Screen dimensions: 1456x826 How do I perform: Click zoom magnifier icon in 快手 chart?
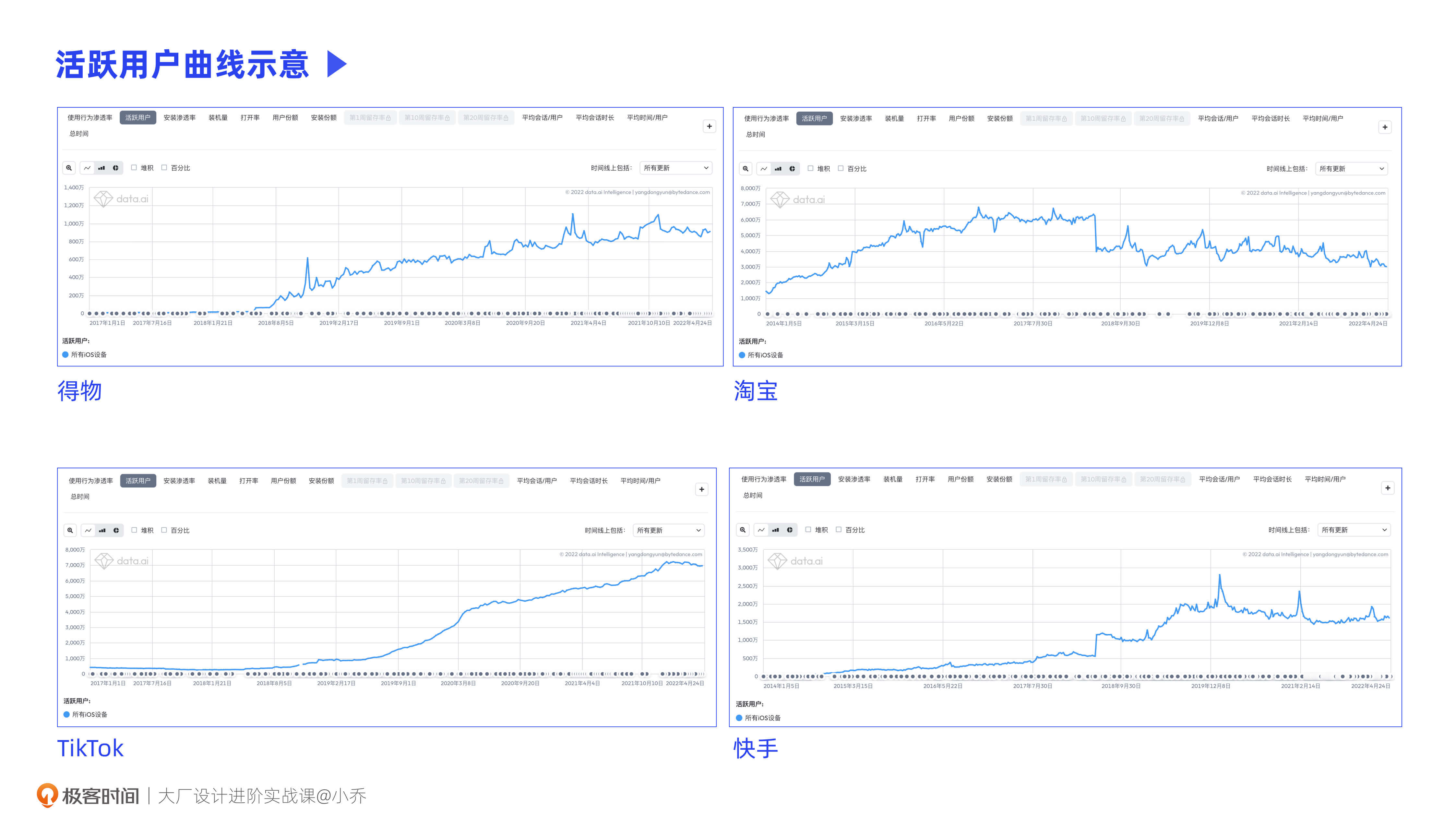click(743, 530)
